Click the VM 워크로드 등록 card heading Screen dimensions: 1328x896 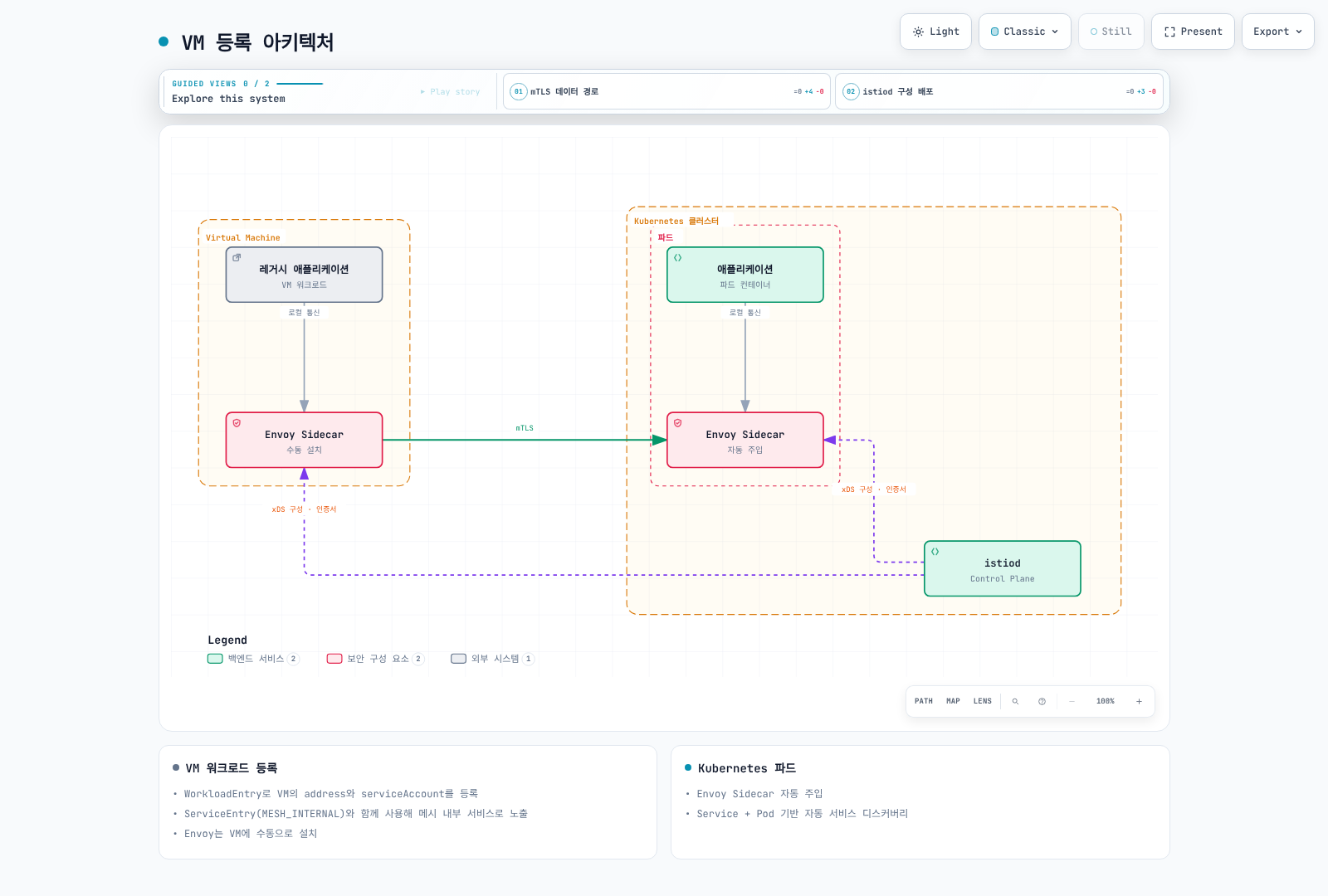[232, 768]
